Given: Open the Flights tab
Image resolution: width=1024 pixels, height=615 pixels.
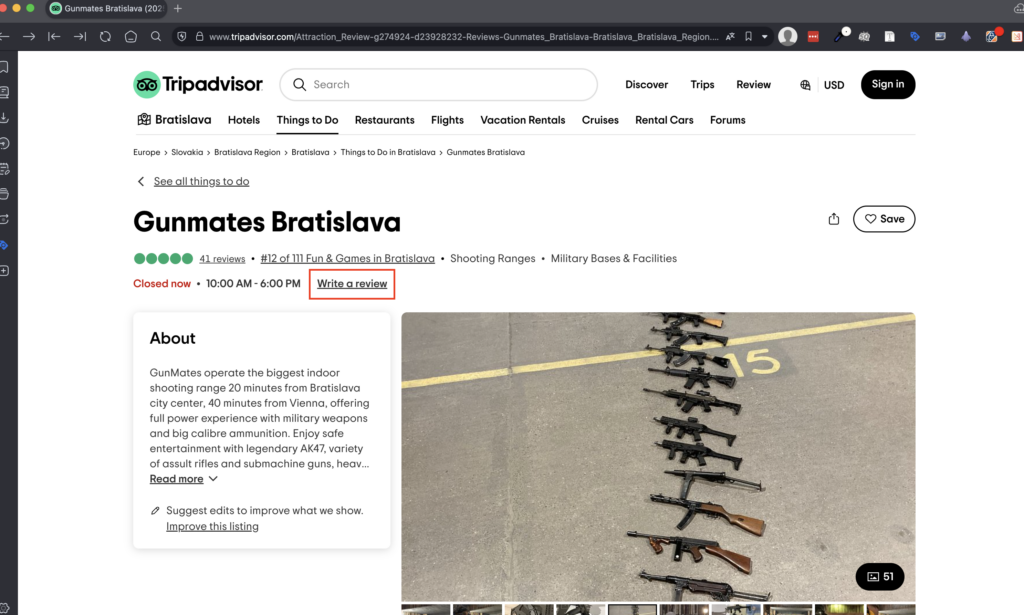Looking at the screenshot, I should tap(447, 120).
